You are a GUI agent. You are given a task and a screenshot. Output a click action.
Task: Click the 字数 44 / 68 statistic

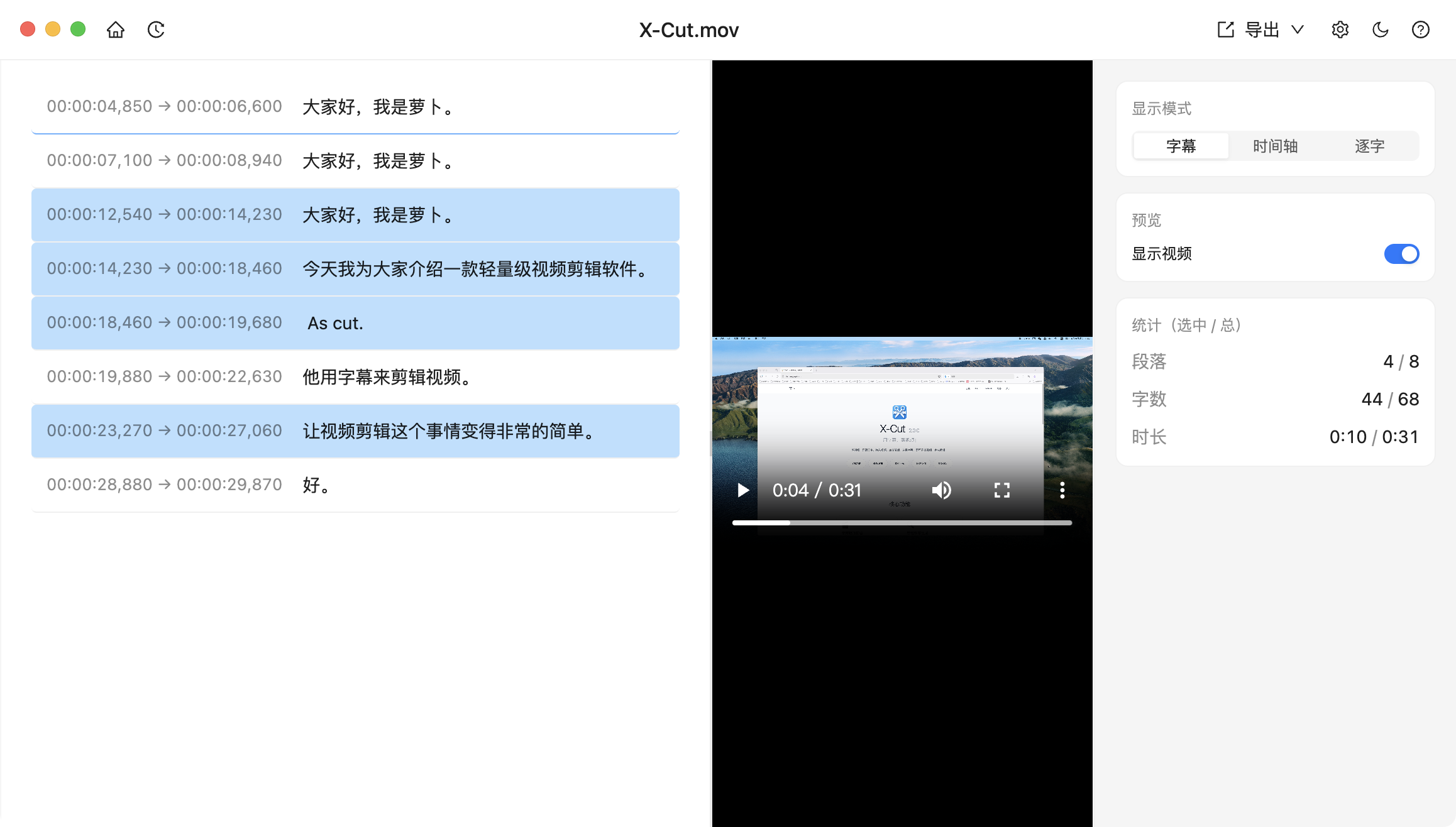pyautogui.click(x=1275, y=399)
